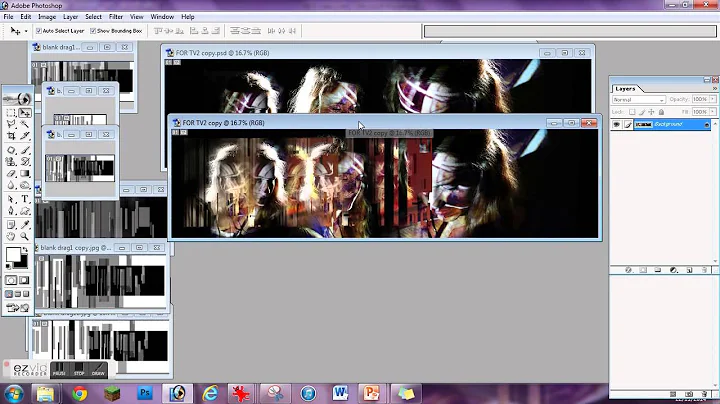Select the History Brush tool
This screenshot has width=720, height=404.
pos(25,162)
